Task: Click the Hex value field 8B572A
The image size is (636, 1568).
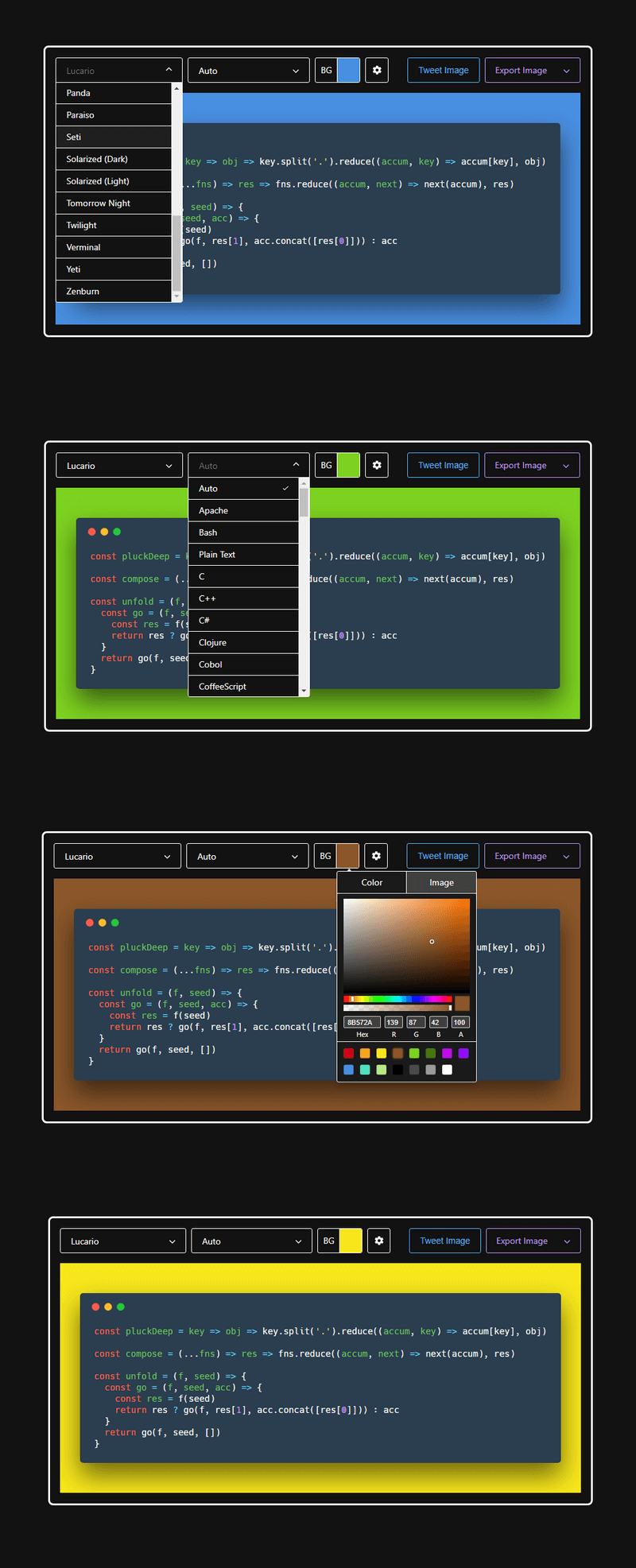Action: pos(362,1022)
